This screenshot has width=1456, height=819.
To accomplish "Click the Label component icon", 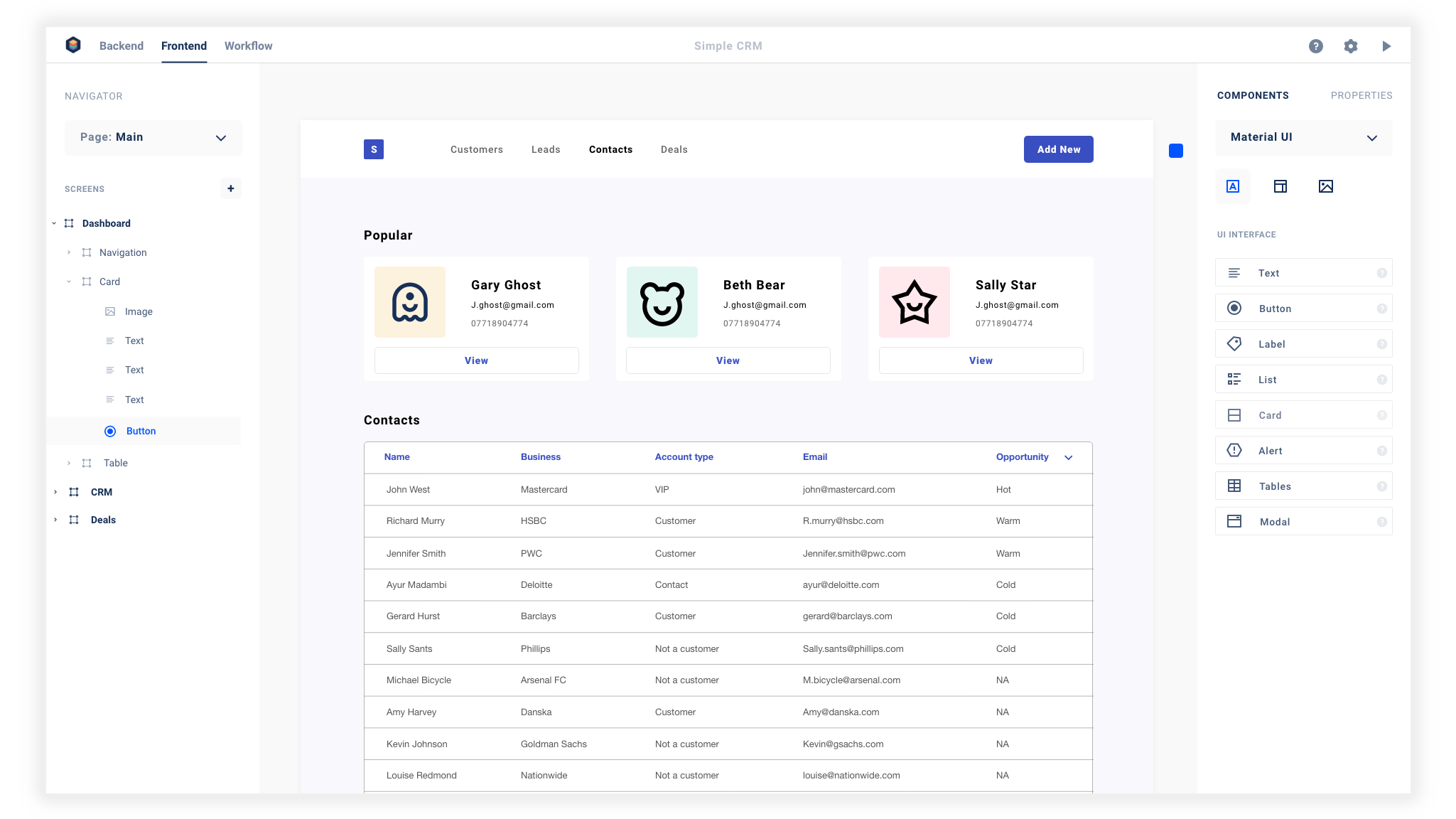I will coord(1234,344).
